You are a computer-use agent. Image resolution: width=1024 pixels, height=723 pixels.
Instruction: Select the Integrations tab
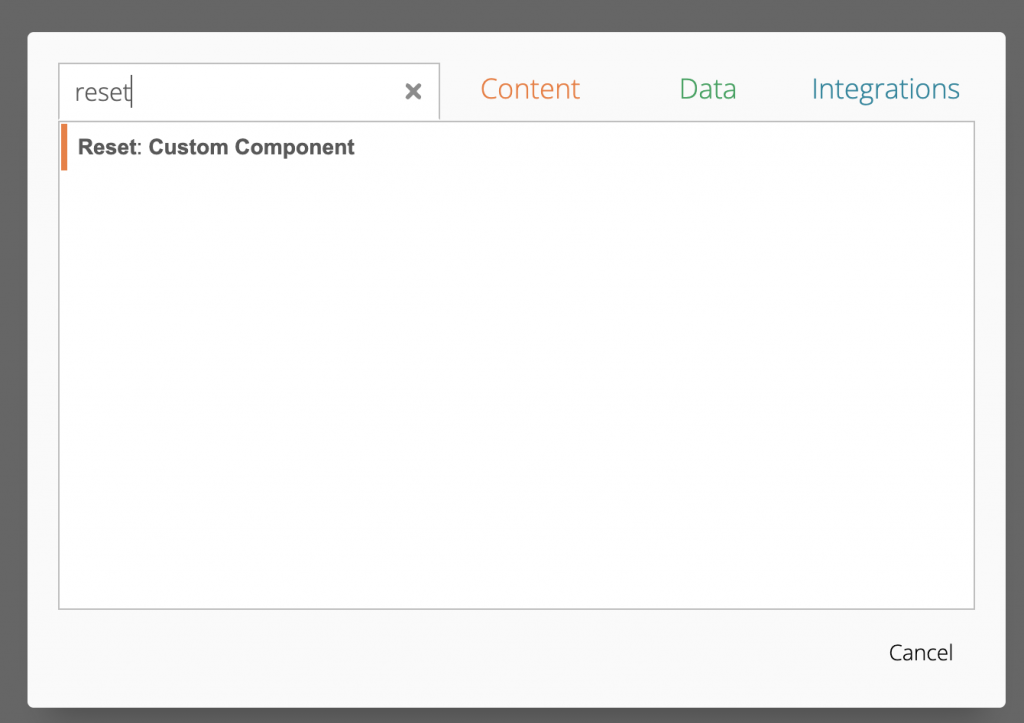tap(885, 89)
